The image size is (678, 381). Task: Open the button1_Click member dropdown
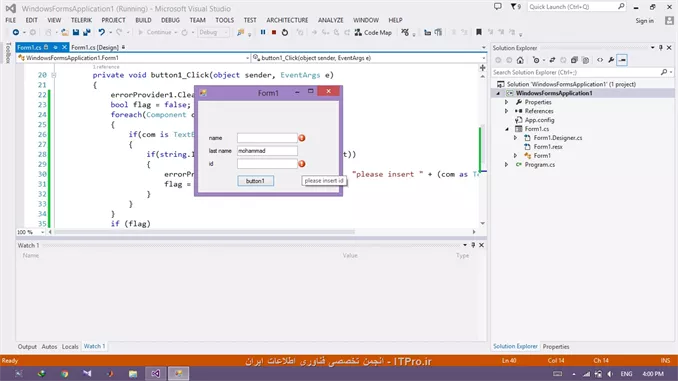coord(369,58)
